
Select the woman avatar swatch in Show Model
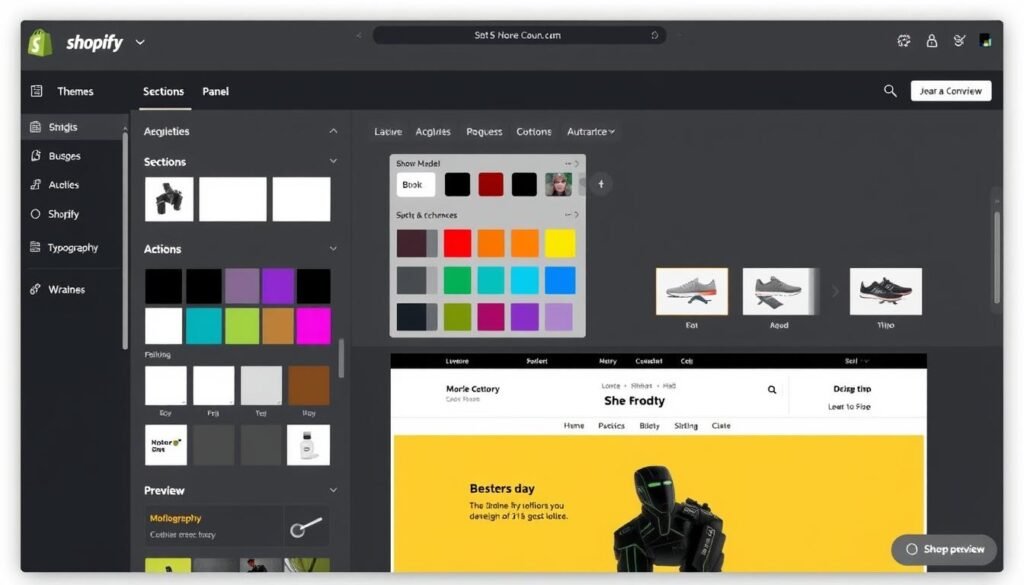click(x=559, y=184)
